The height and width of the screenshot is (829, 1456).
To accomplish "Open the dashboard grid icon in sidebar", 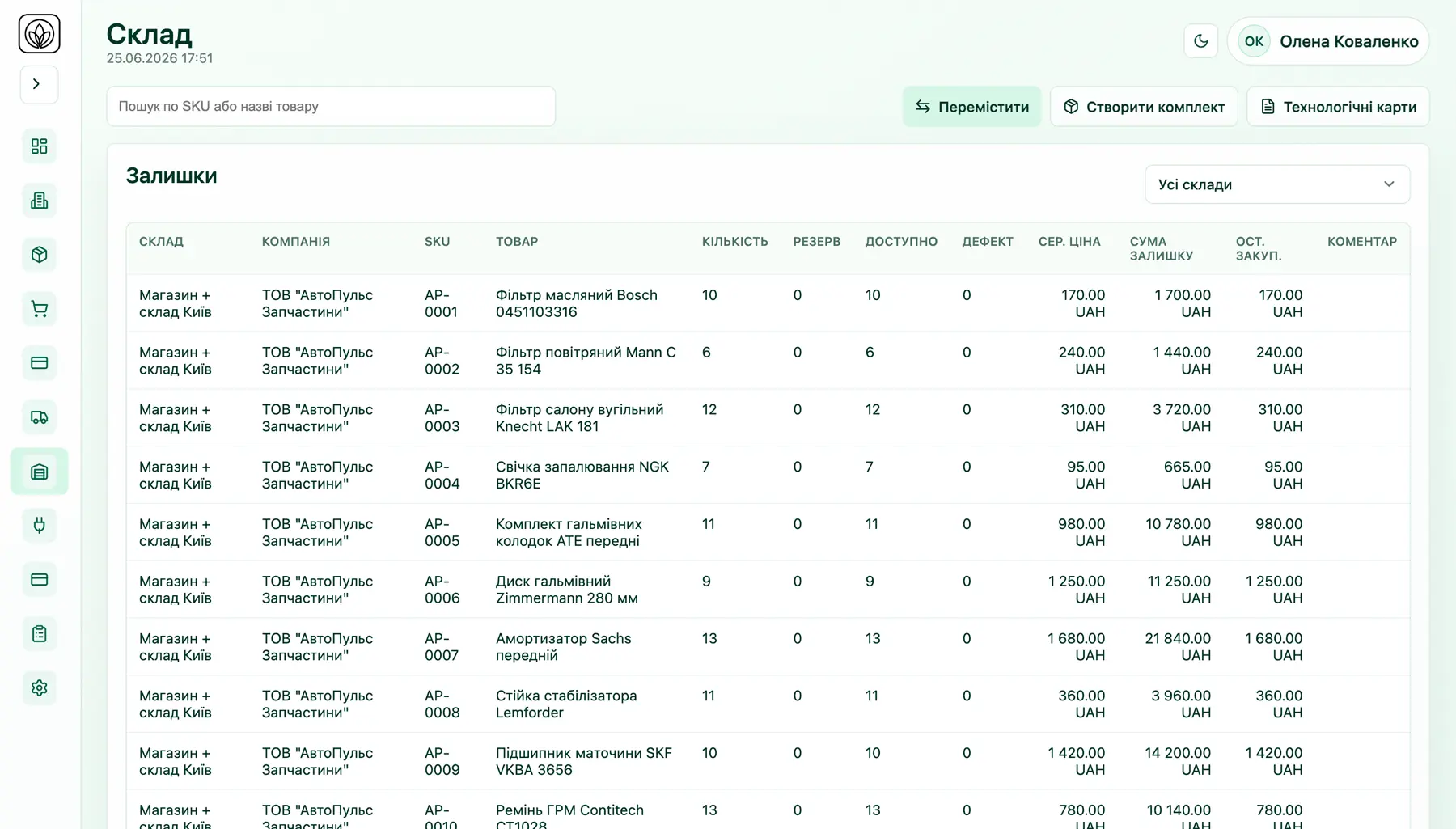I will [x=39, y=146].
